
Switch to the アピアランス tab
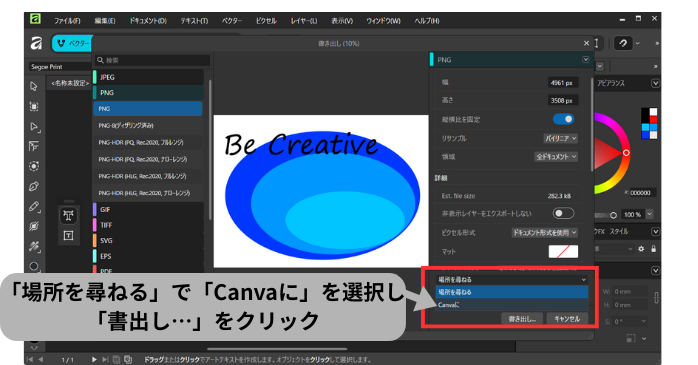(x=611, y=83)
